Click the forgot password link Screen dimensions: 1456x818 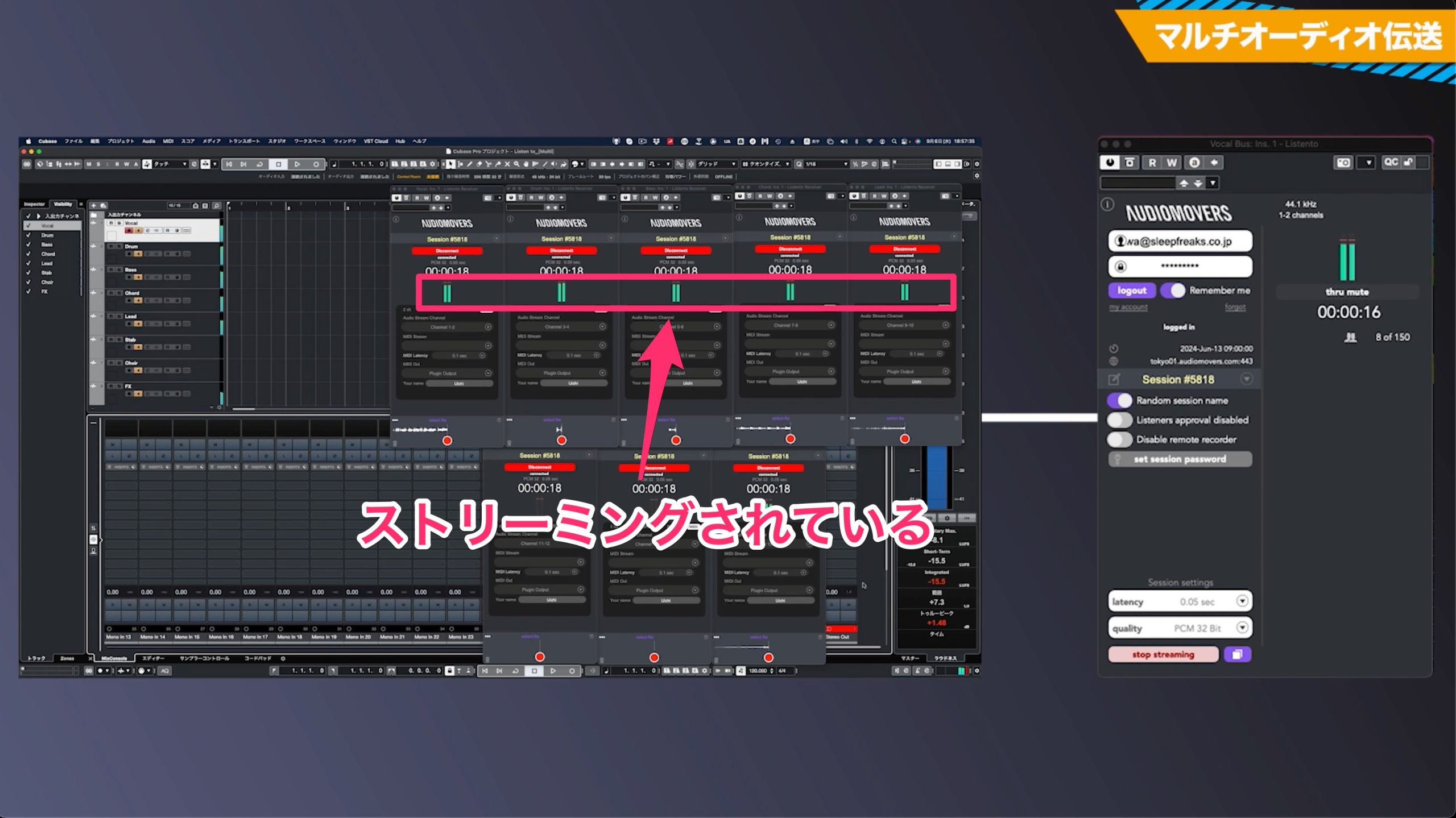pyautogui.click(x=1235, y=307)
